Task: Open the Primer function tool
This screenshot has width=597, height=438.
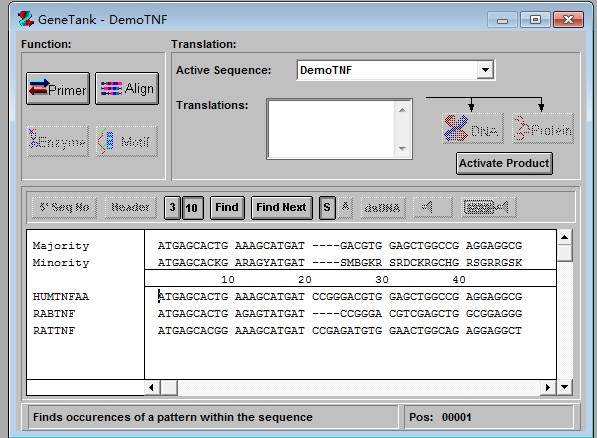Action: [58, 89]
